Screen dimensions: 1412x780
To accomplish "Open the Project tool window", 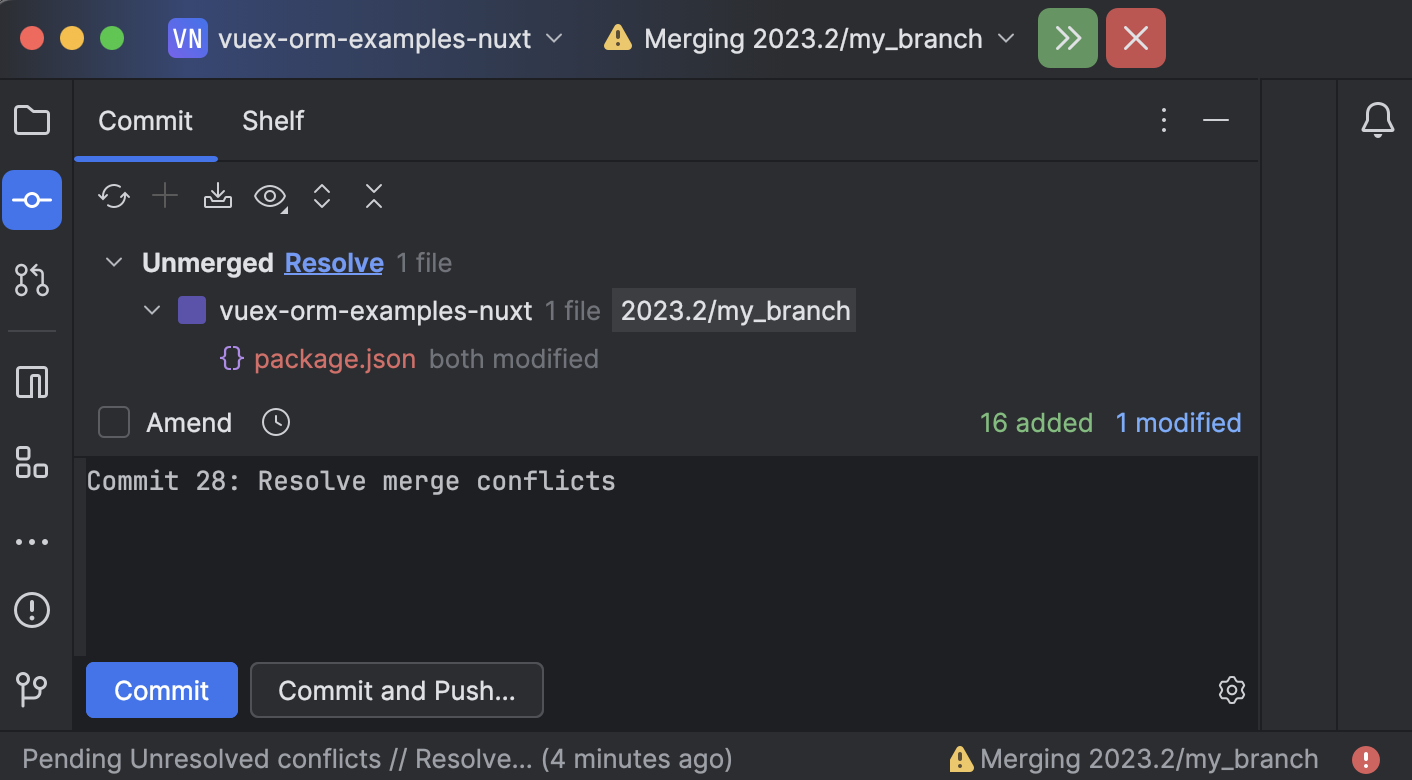I will click(31, 120).
